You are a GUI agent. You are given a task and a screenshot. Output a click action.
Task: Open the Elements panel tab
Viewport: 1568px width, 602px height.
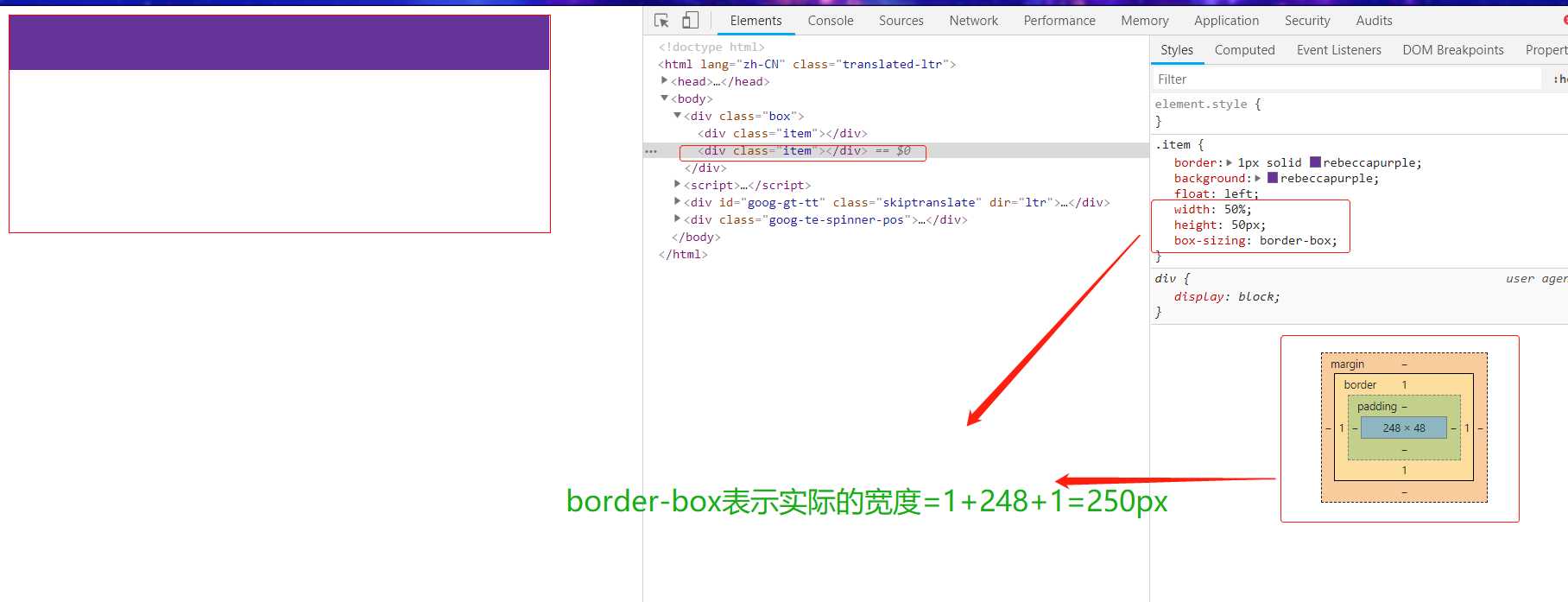[756, 21]
